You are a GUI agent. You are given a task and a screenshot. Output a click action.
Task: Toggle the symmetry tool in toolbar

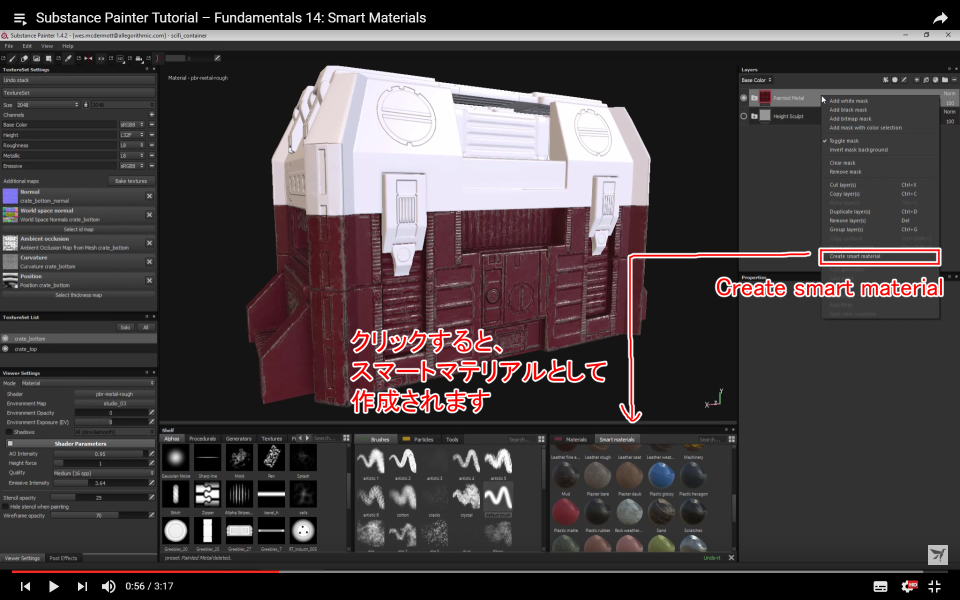[88, 58]
